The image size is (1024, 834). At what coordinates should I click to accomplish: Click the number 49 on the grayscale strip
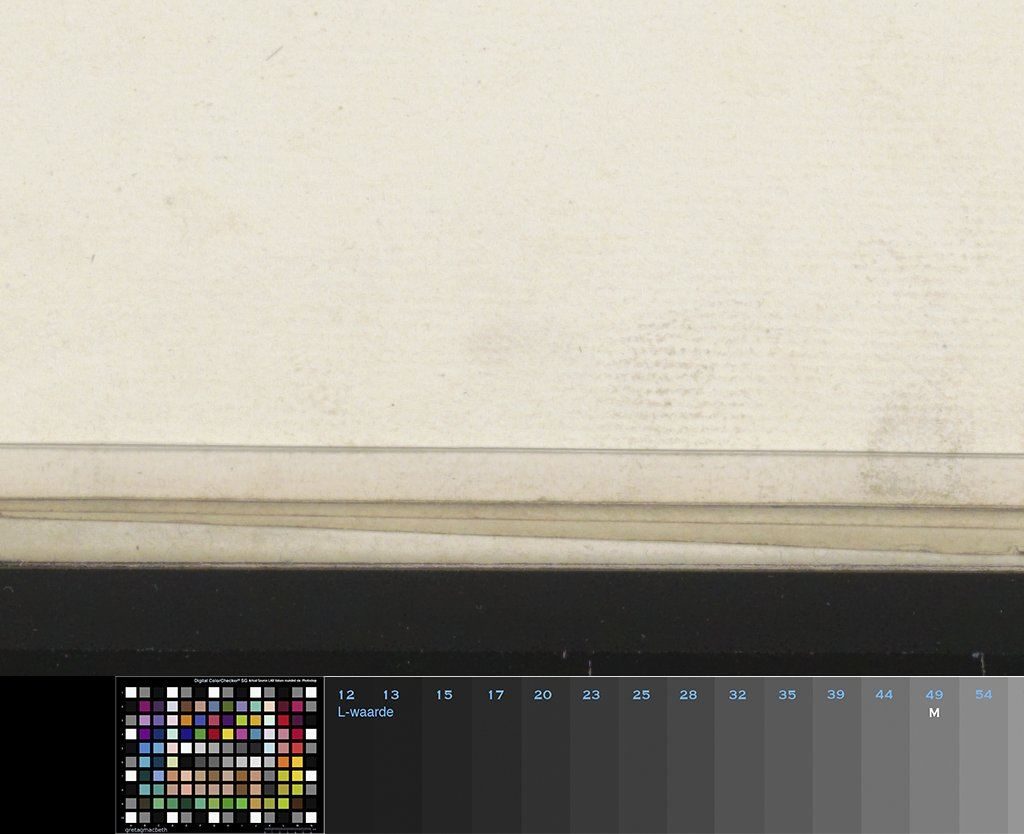934,695
